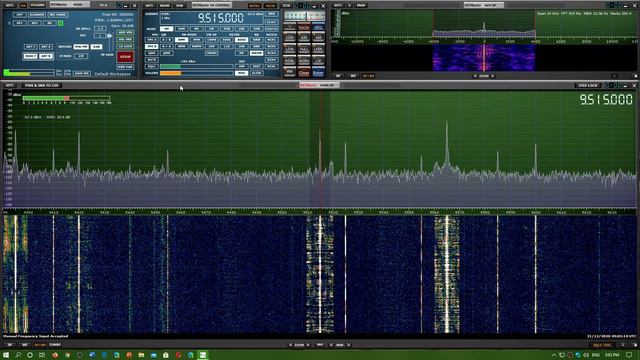Select the 6000 filter bandwidth
Viewport: 640px width, 360px height.
[227, 40]
